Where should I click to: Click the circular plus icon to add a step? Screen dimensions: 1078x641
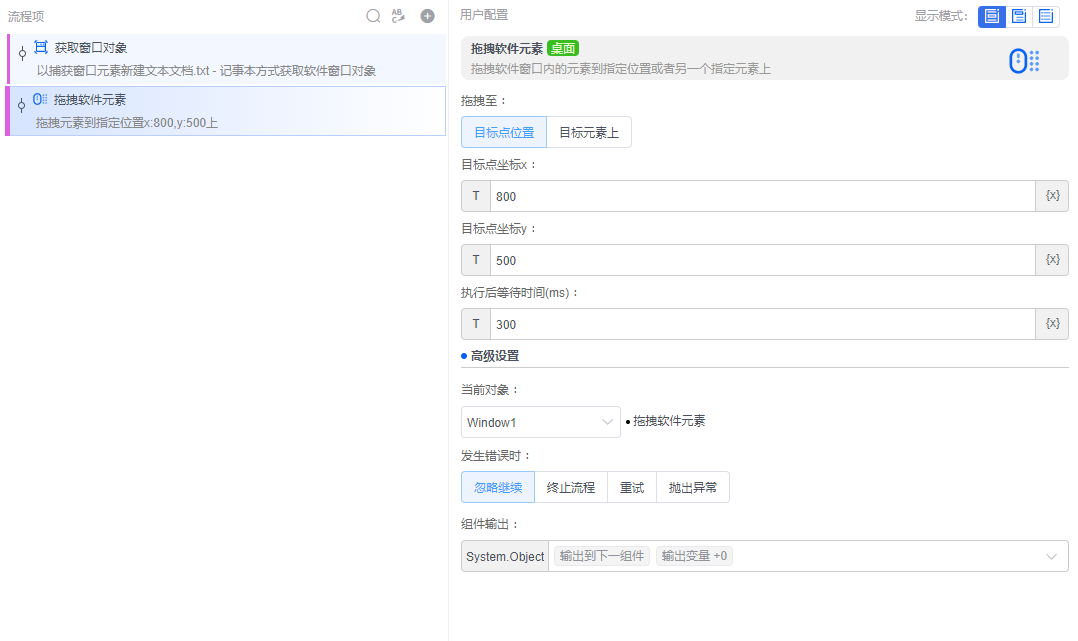coord(426,16)
